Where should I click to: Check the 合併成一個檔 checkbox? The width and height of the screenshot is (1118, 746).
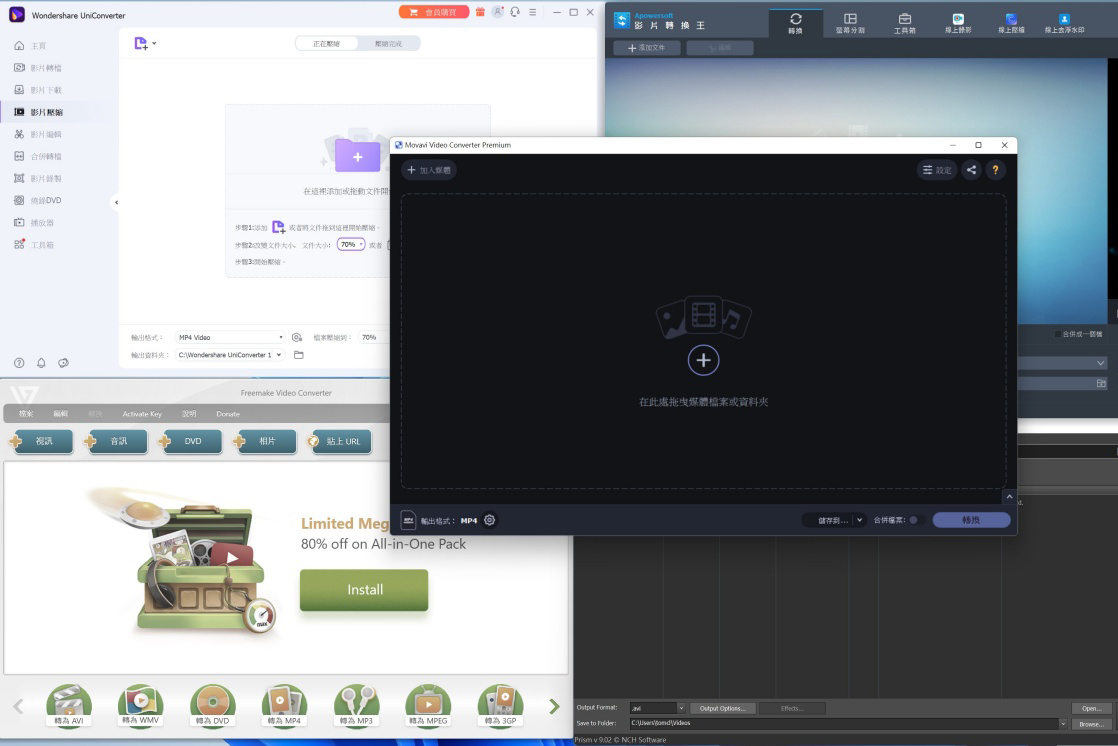pos(1059,334)
